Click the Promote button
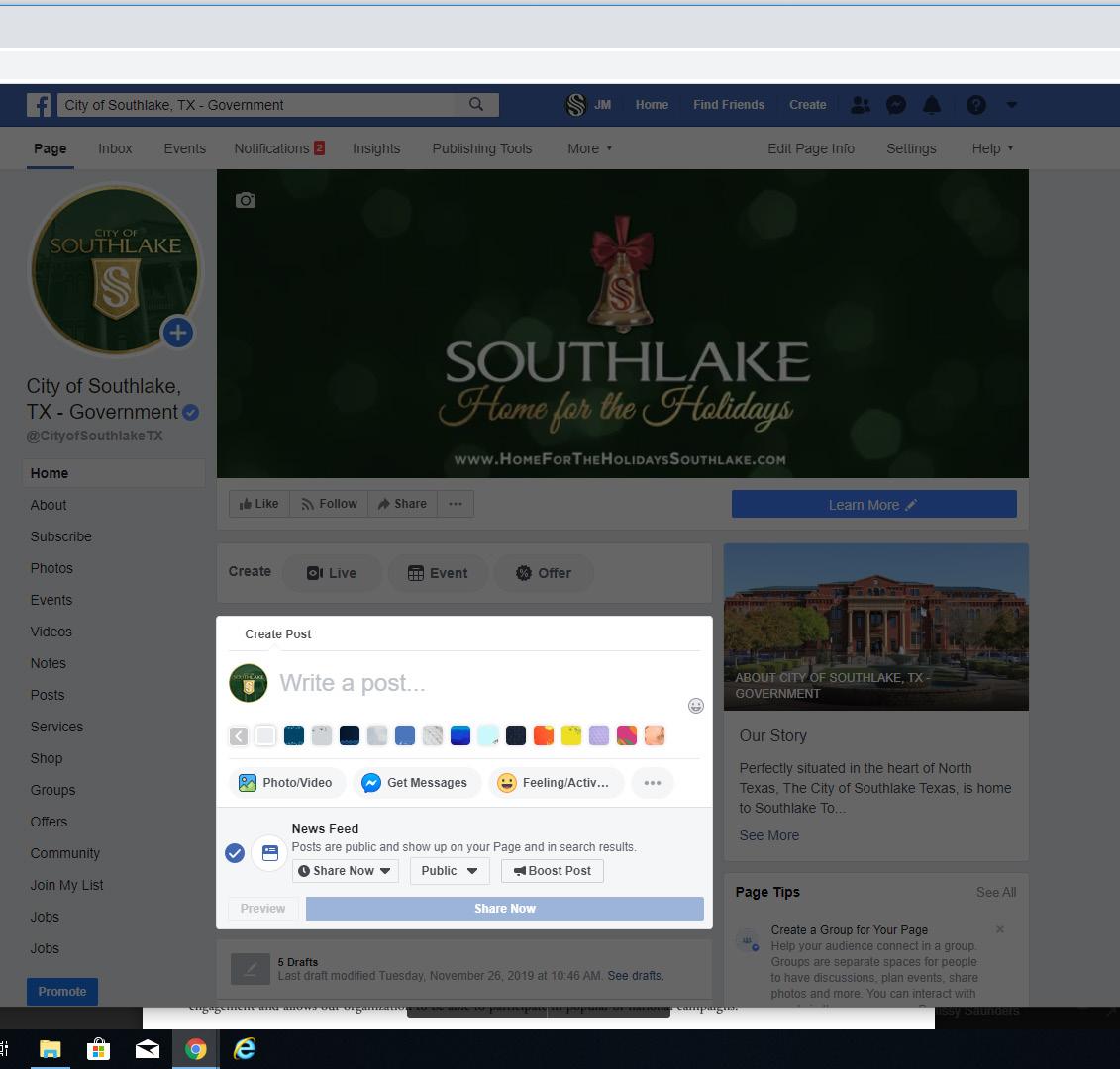The width and height of the screenshot is (1120, 1069). [x=62, y=991]
